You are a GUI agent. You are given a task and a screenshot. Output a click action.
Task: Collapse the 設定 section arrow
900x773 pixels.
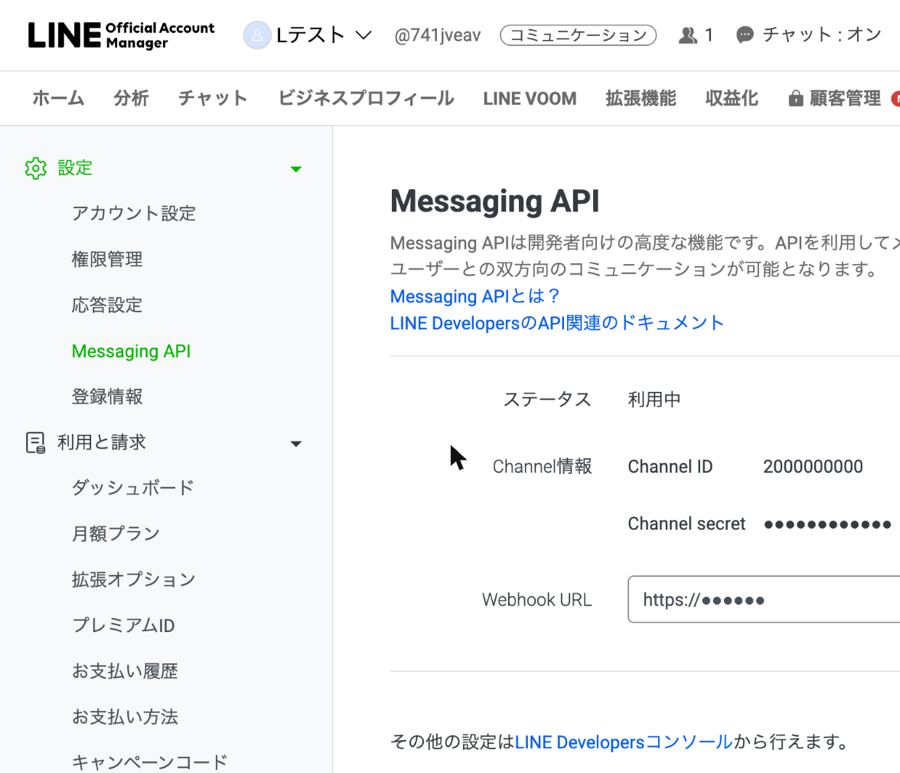click(296, 169)
